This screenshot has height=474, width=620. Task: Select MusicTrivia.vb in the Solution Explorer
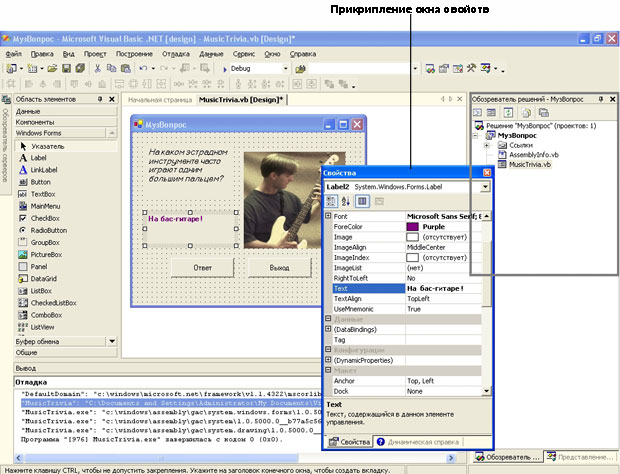tap(529, 165)
